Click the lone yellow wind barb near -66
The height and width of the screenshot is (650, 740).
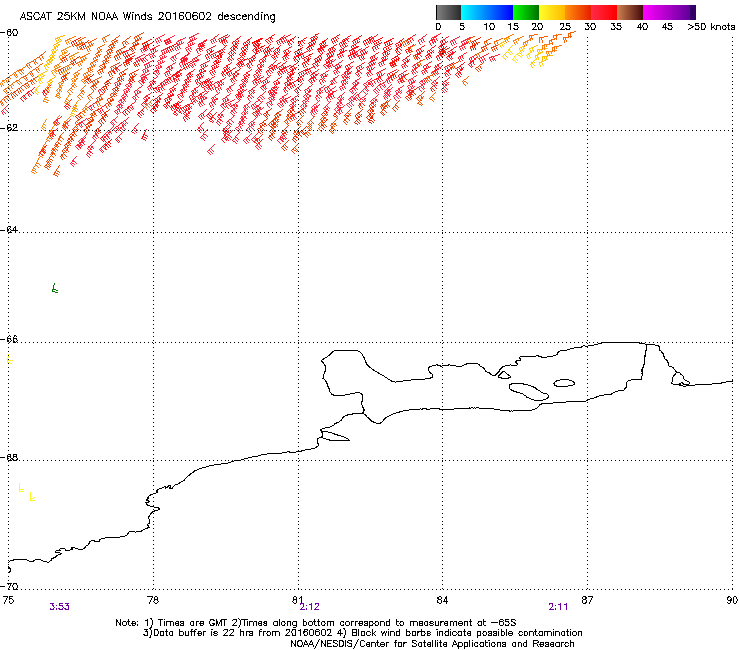(9, 360)
